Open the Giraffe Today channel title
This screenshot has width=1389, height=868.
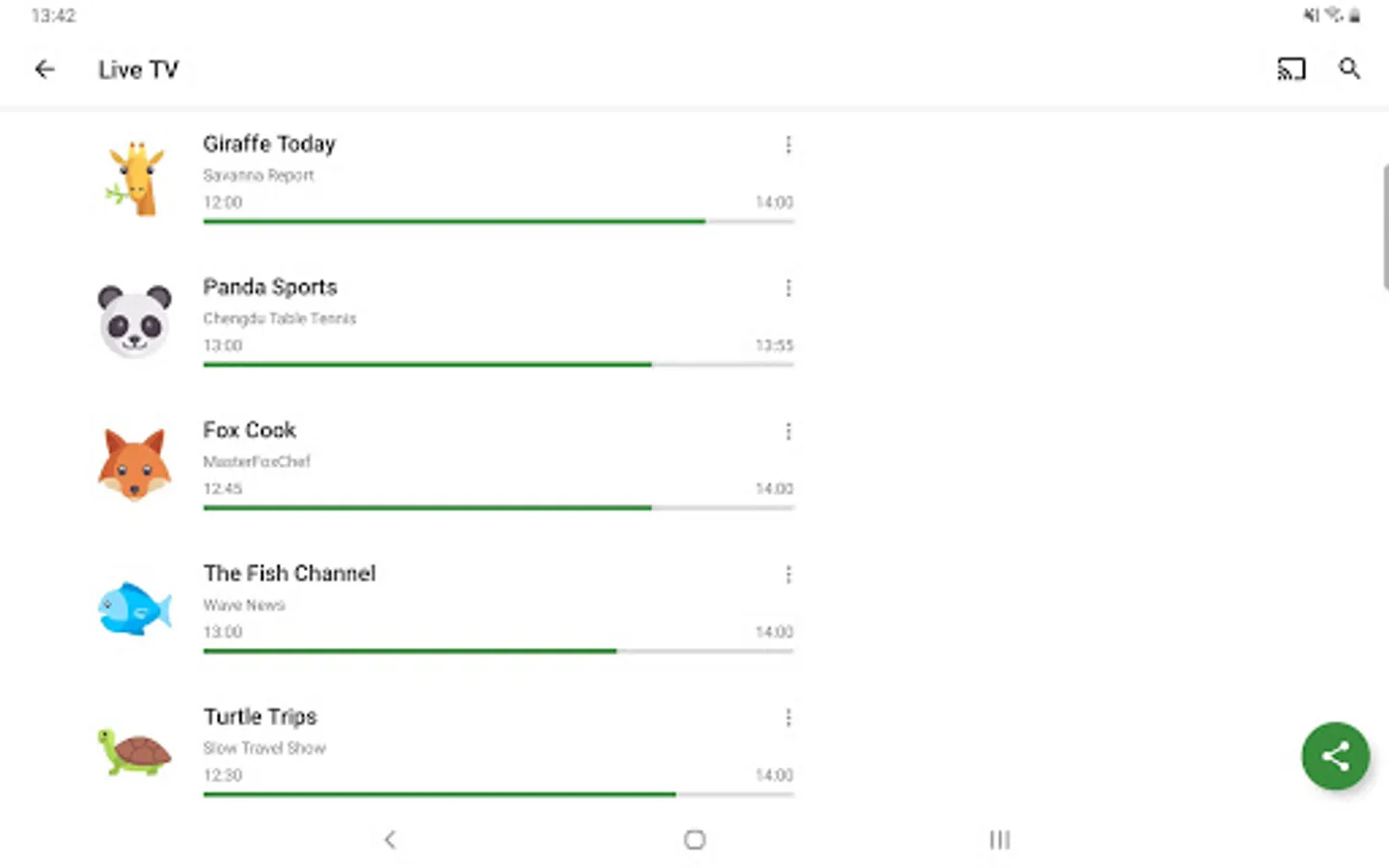[269, 145]
